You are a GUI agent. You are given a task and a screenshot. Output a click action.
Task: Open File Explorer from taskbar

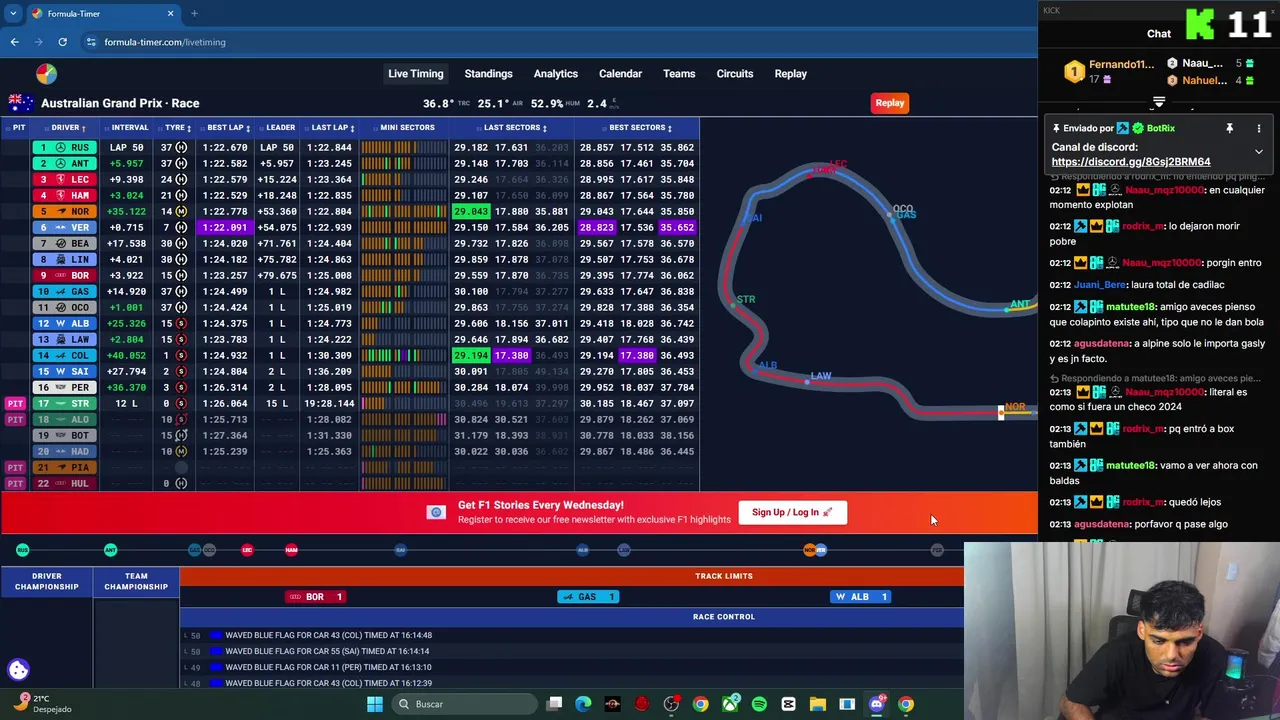point(817,704)
